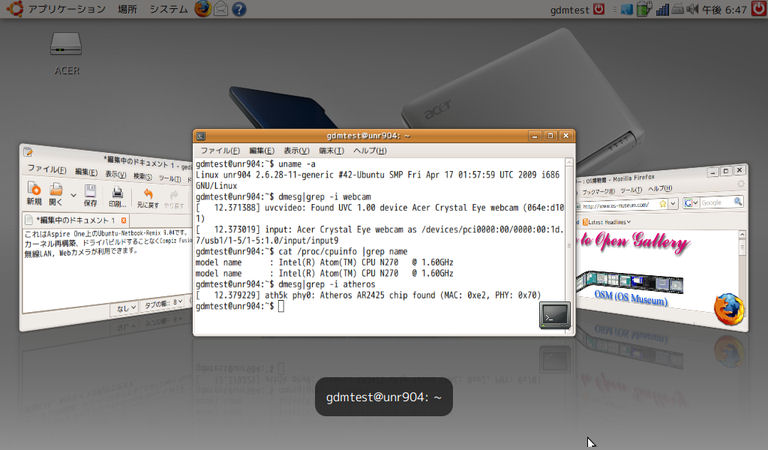Expand the gedit recent files dropdown arrow
The image size is (768, 450).
point(73,195)
